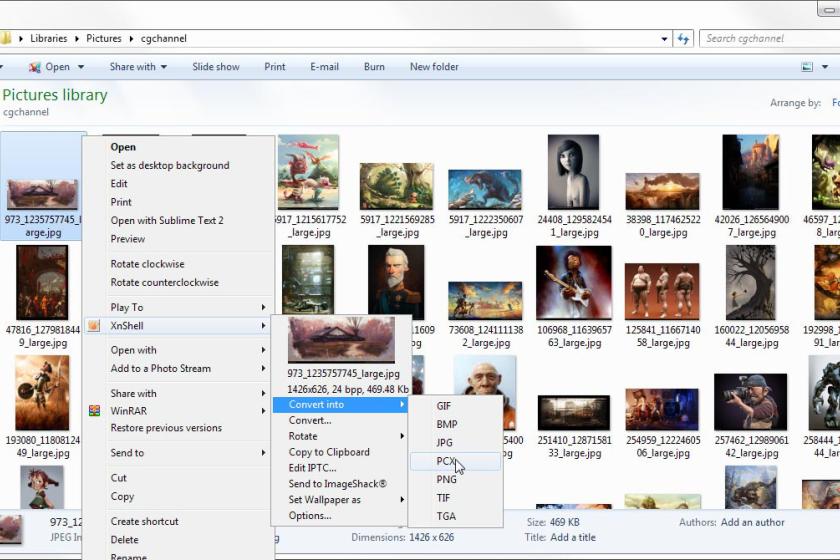Choose Edit from the context menu

coord(119,183)
